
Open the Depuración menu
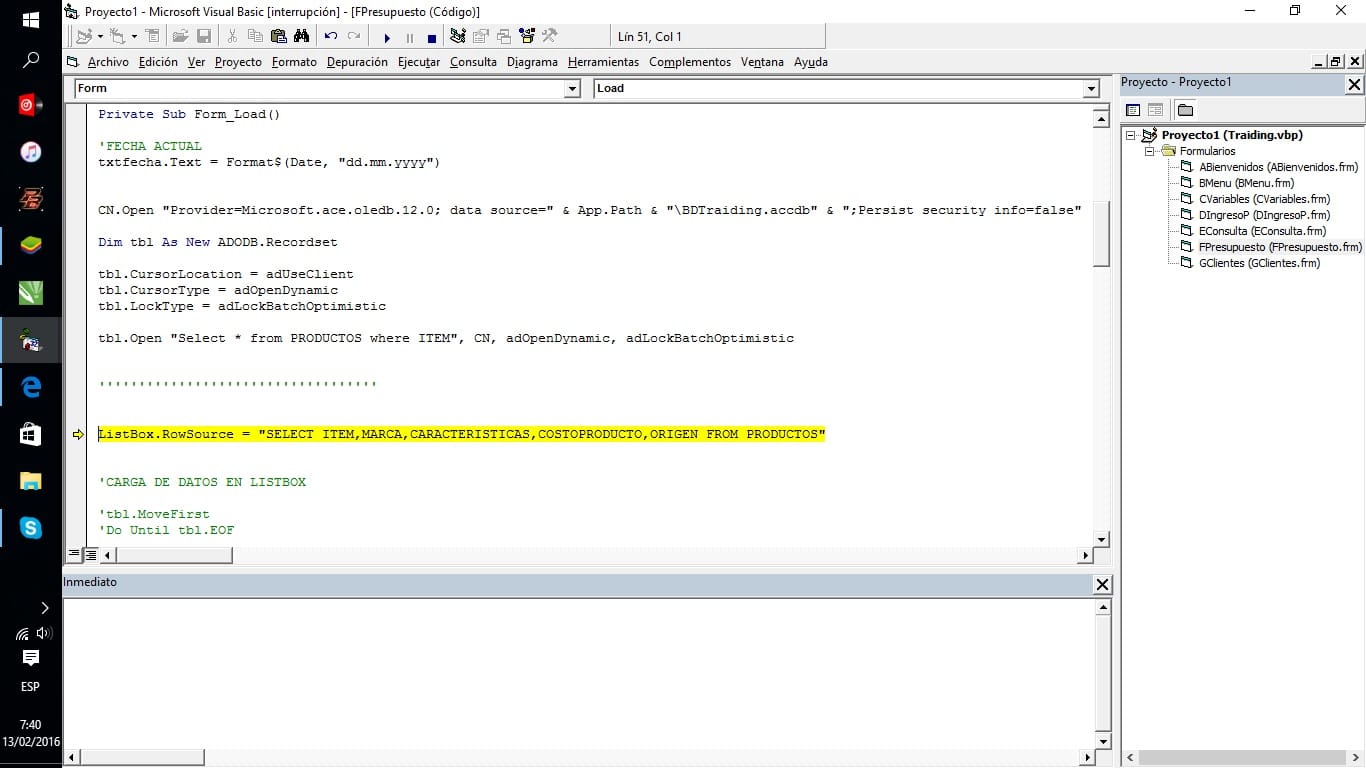pos(357,62)
